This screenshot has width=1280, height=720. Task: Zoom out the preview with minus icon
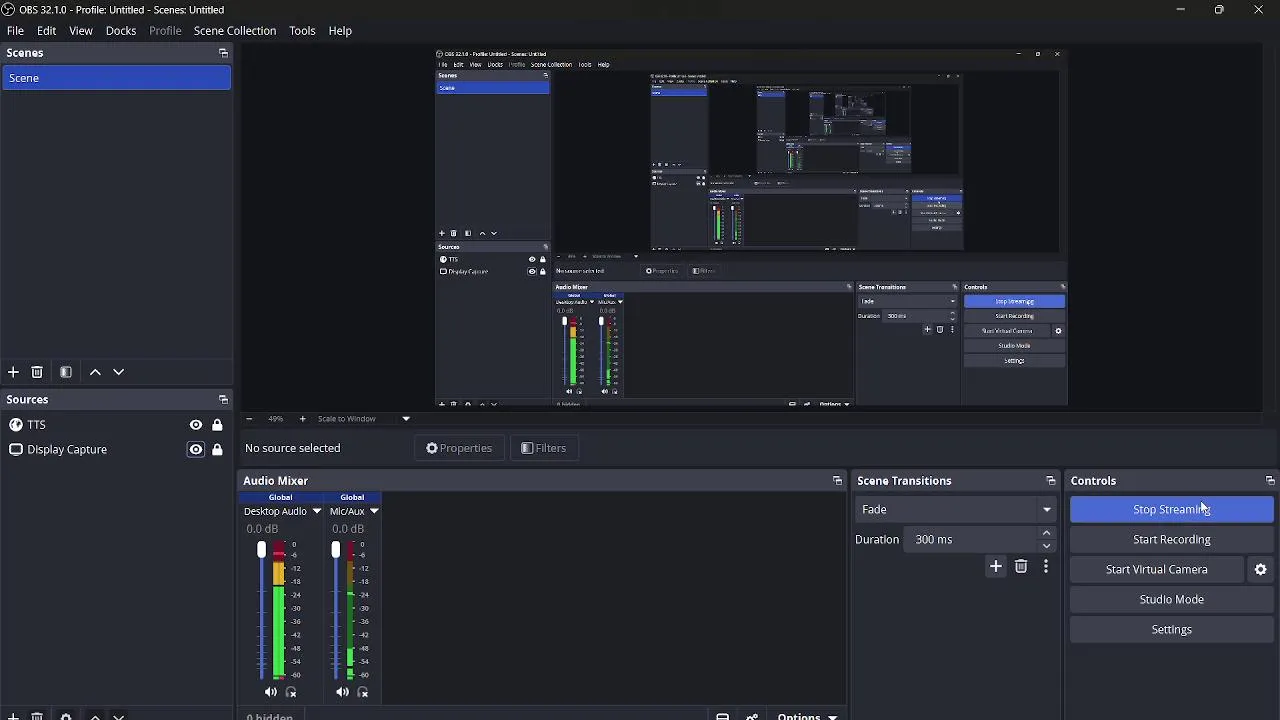(249, 419)
